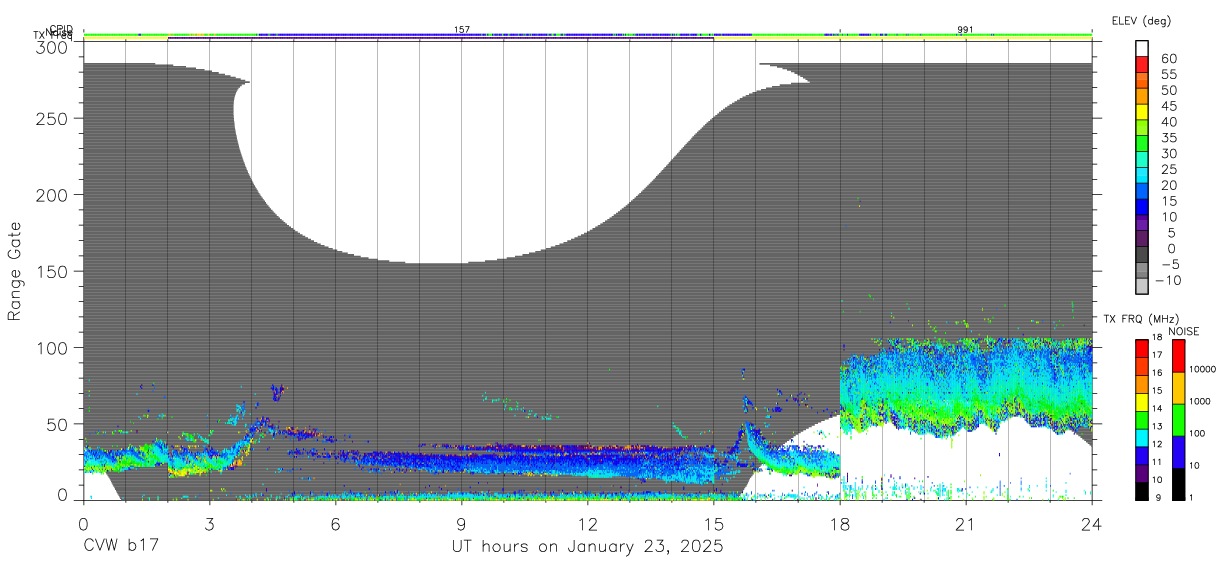Click the 18 tick on UT hours axis

click(840, 524)
